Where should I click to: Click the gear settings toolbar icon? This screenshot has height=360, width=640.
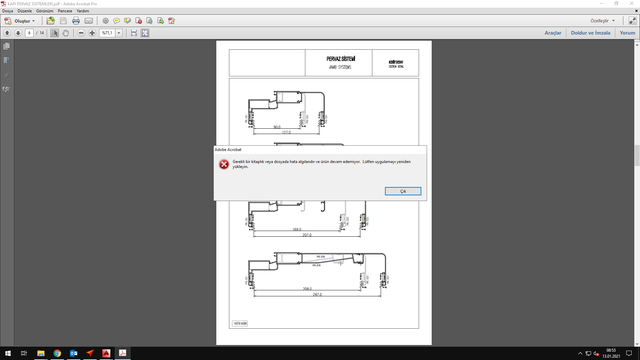coord(106,21)
